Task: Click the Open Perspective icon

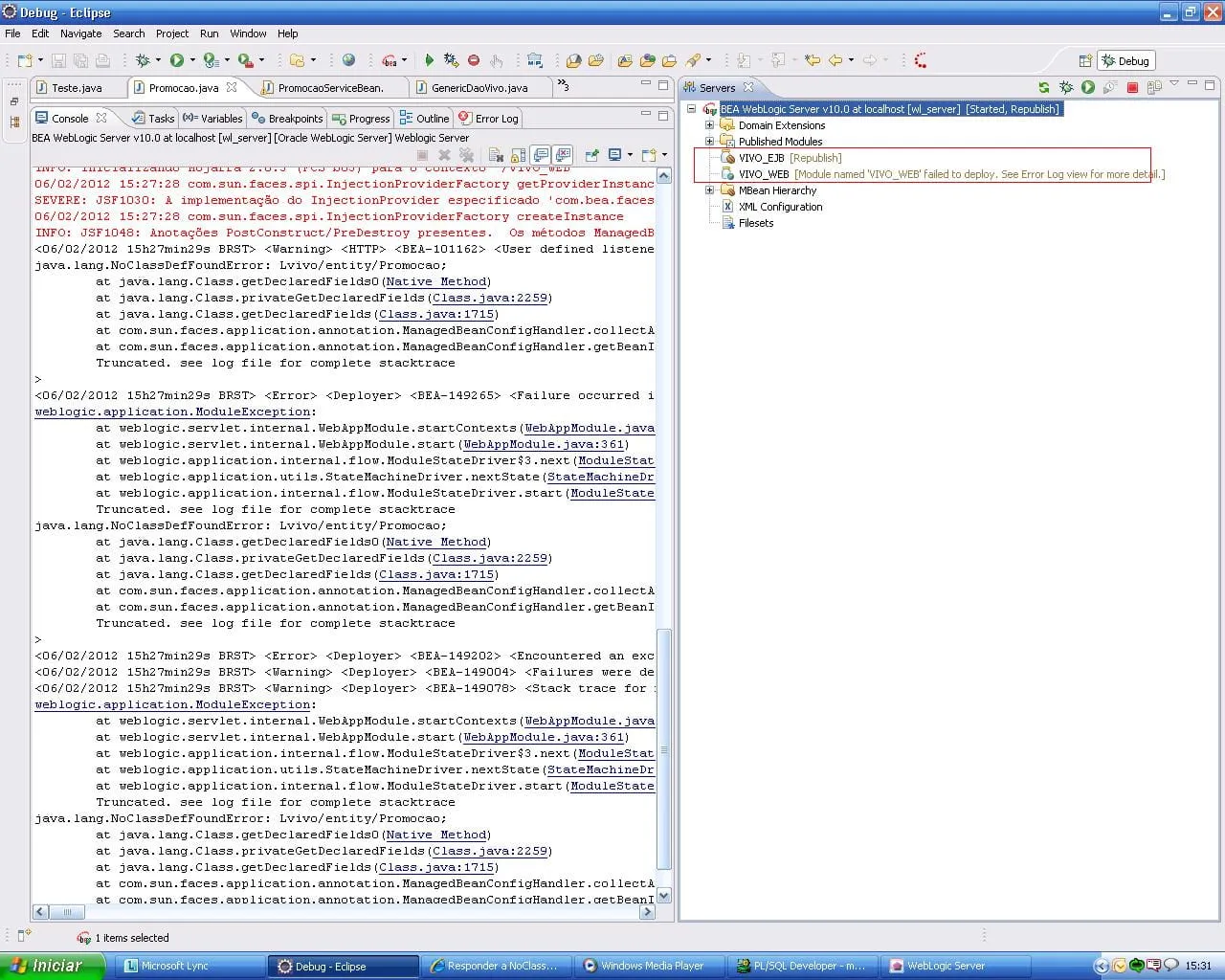Action: [1085, 60]
